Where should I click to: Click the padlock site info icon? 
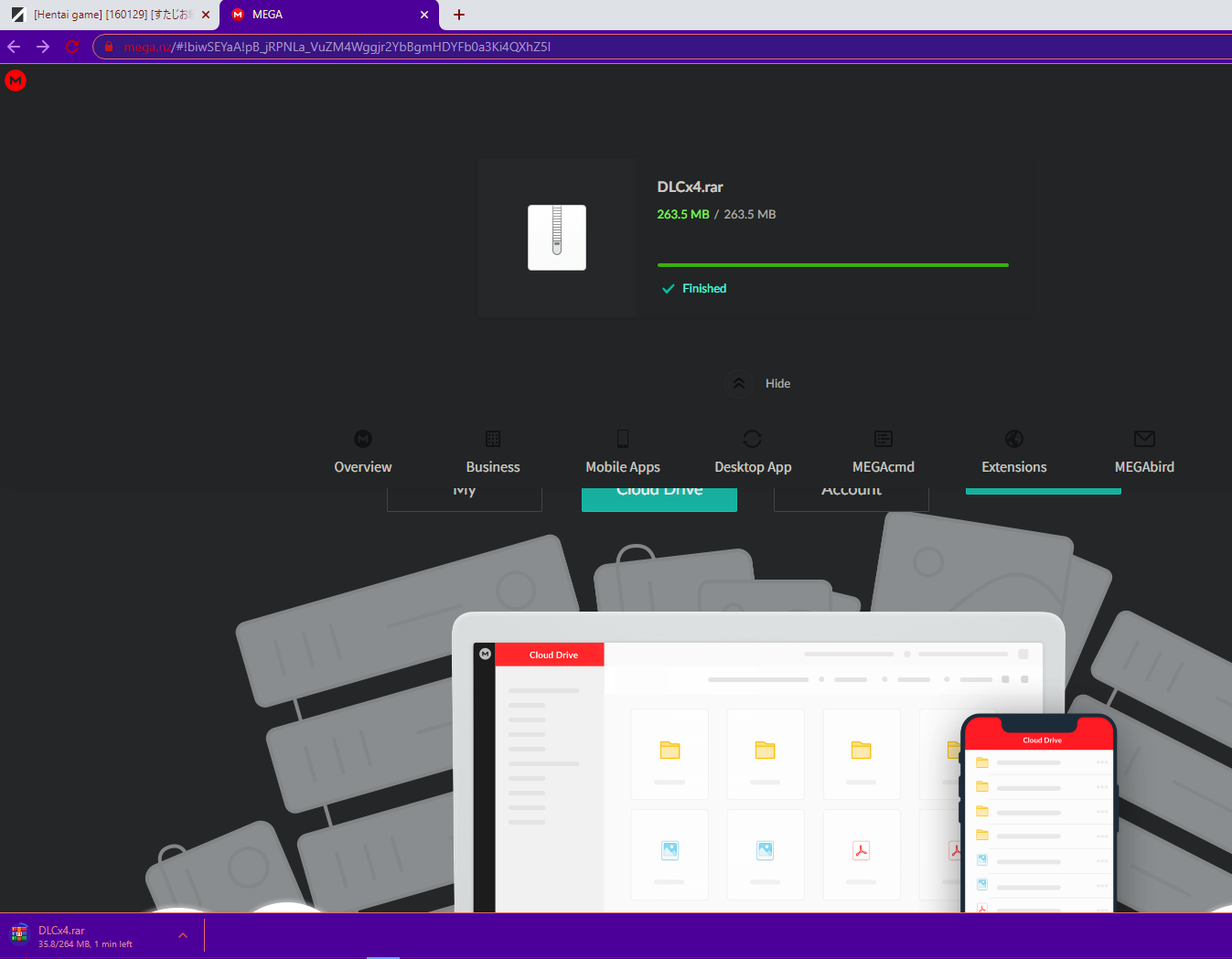point(109,47)
